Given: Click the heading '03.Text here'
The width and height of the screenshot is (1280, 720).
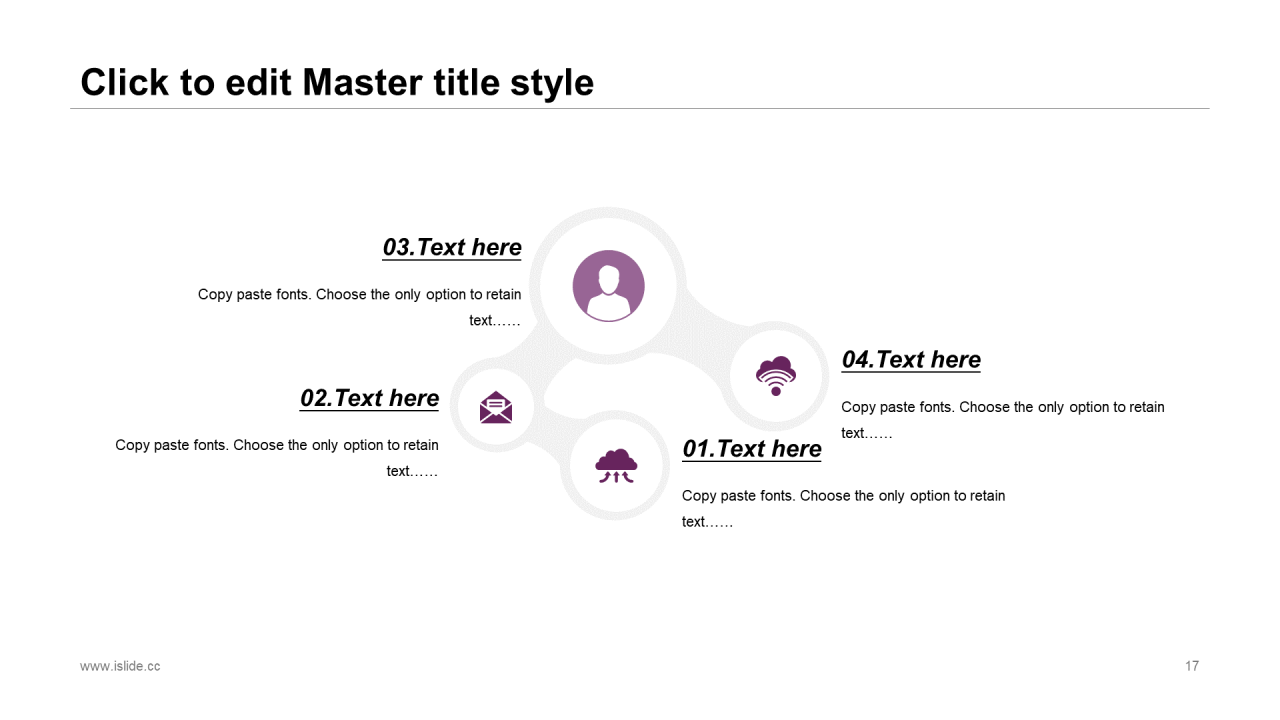Looking at the screenshot, I should [x=452, y=247].
